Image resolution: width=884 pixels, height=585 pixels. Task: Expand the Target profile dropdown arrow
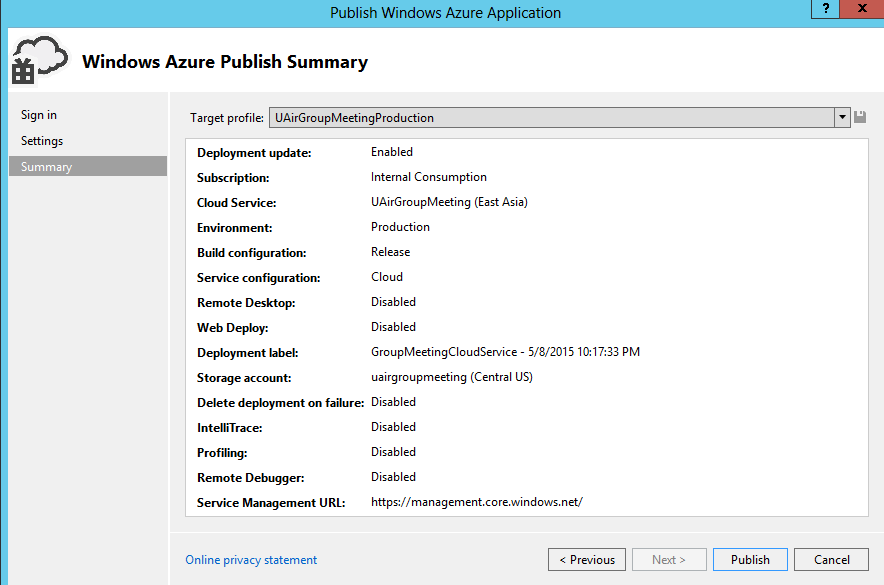tap(842, 118)
